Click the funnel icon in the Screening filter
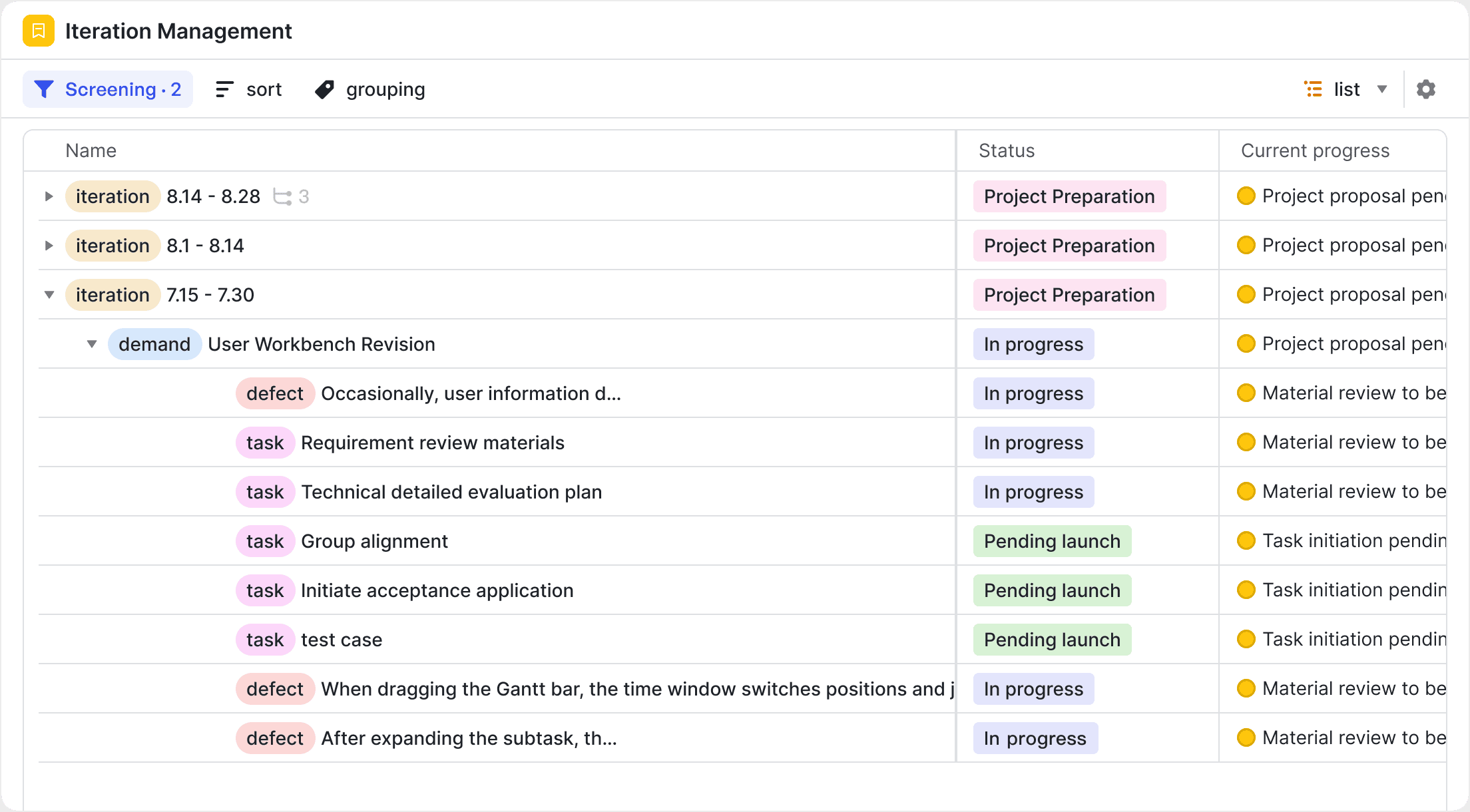 44,89
